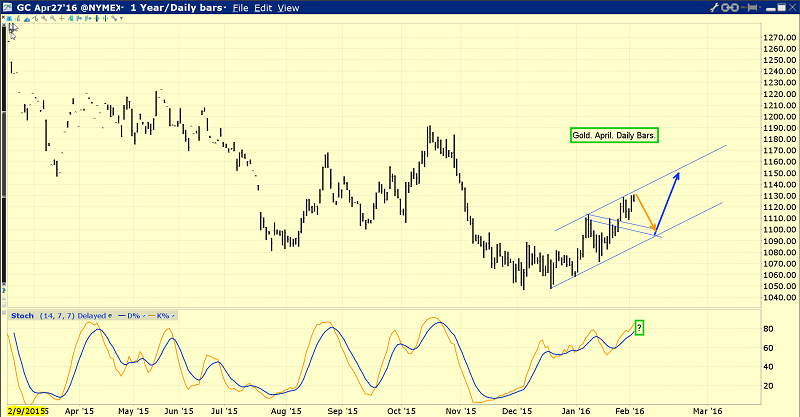Select the orange down arrow annotation

pos(646,213)
